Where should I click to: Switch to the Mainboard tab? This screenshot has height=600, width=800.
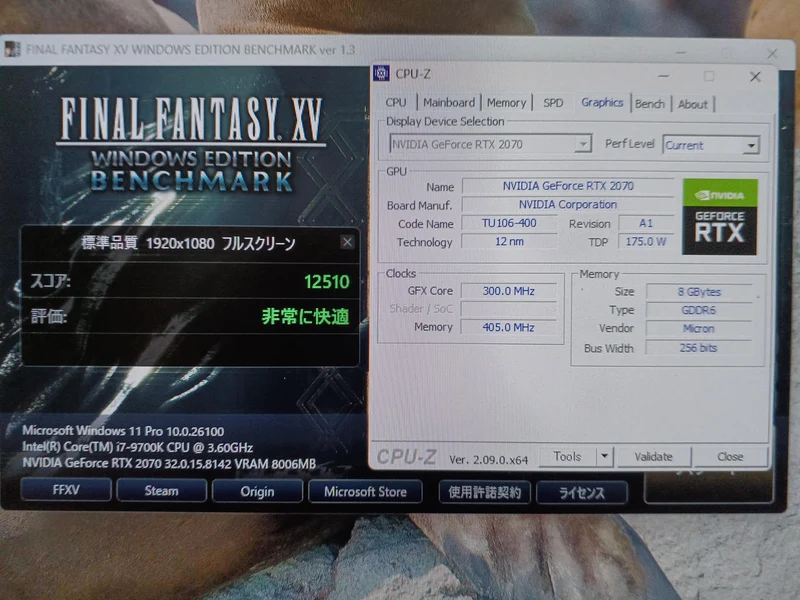pyautogui.click(x=449, y=103)
